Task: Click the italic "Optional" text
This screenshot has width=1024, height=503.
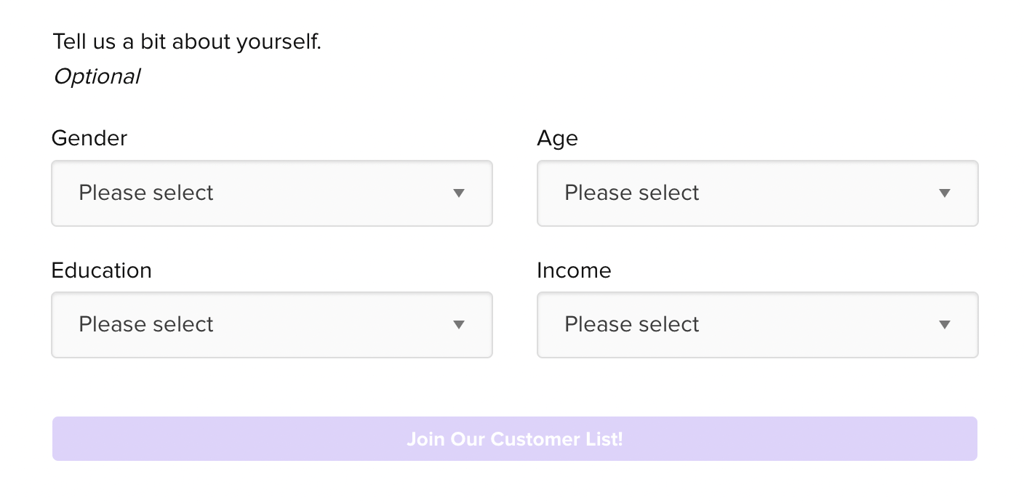Action: pyautogui.click(x=96, y=76)
